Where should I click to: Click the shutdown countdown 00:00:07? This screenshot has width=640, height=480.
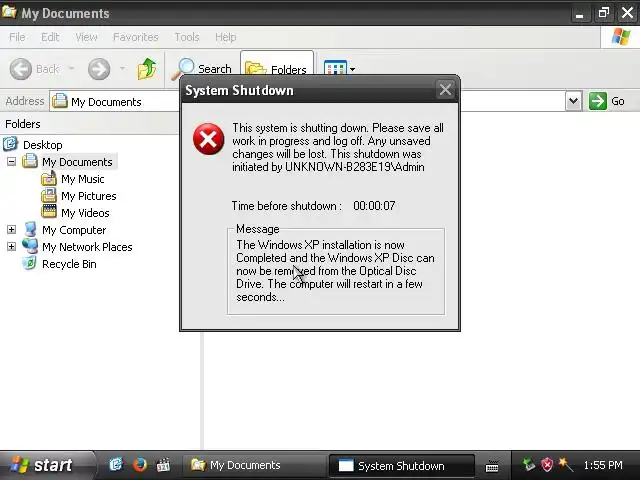pos(374,206)
